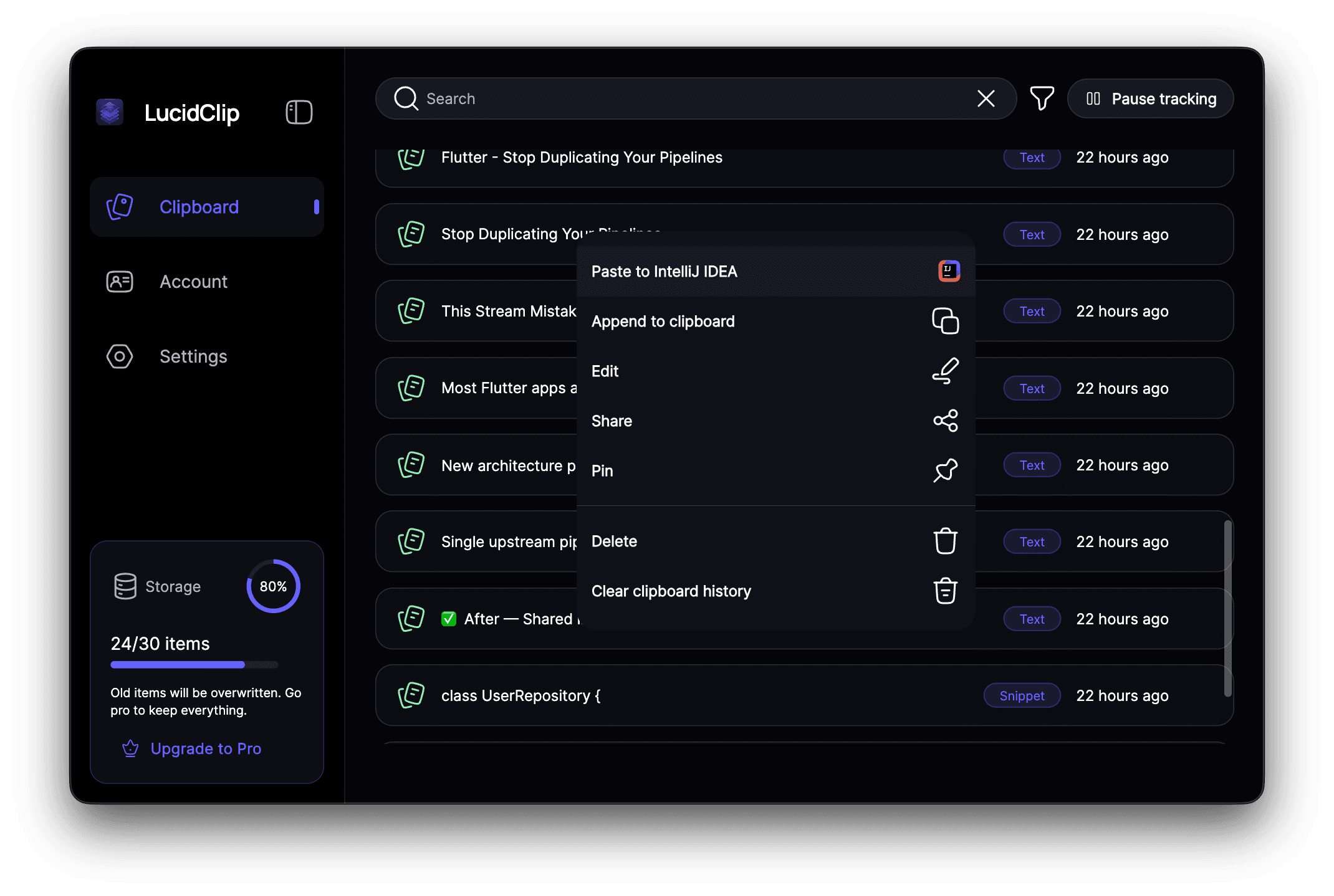Enable Pause tracking
Viewport: 1334px width, 896px height.
[1150, 98]
